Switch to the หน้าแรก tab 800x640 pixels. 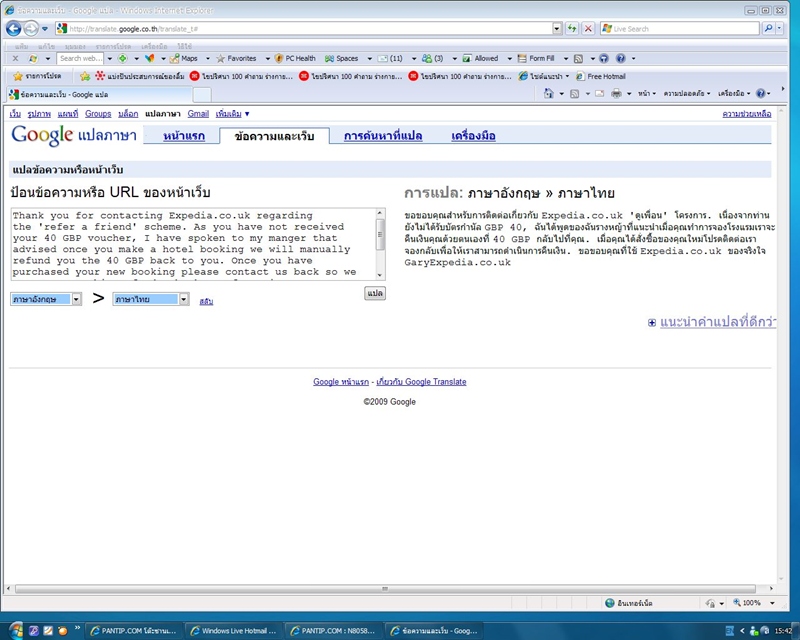184,136
